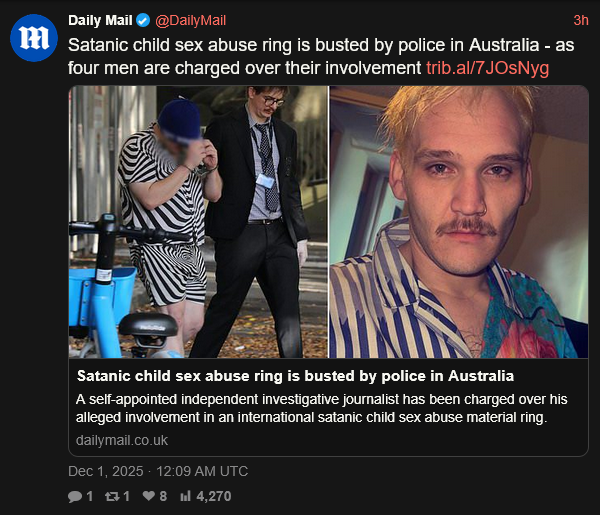
Task: Click the bold link card headline
Action: click(x=295, y=376)
